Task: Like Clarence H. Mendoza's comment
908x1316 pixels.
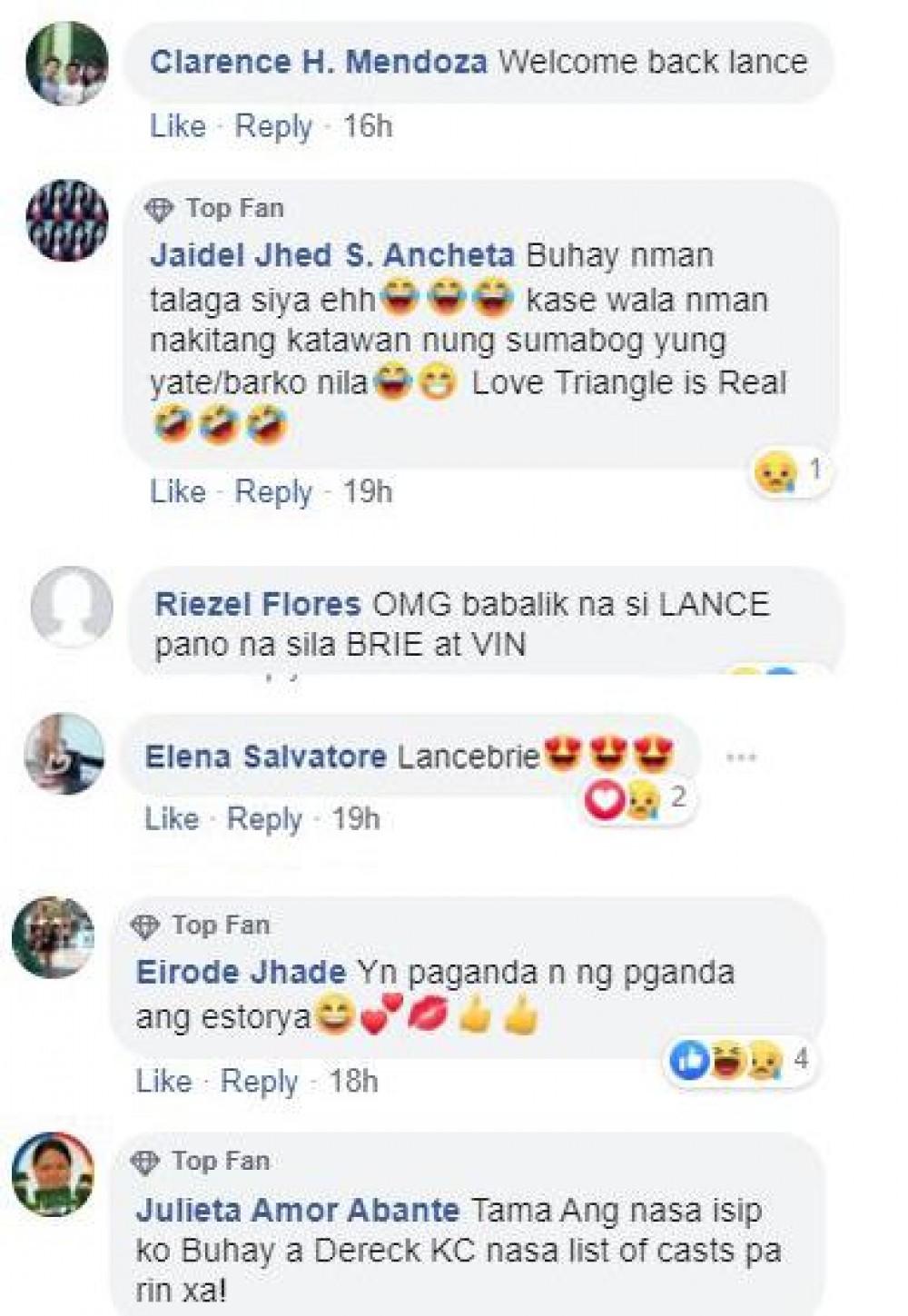Action: 178,126
